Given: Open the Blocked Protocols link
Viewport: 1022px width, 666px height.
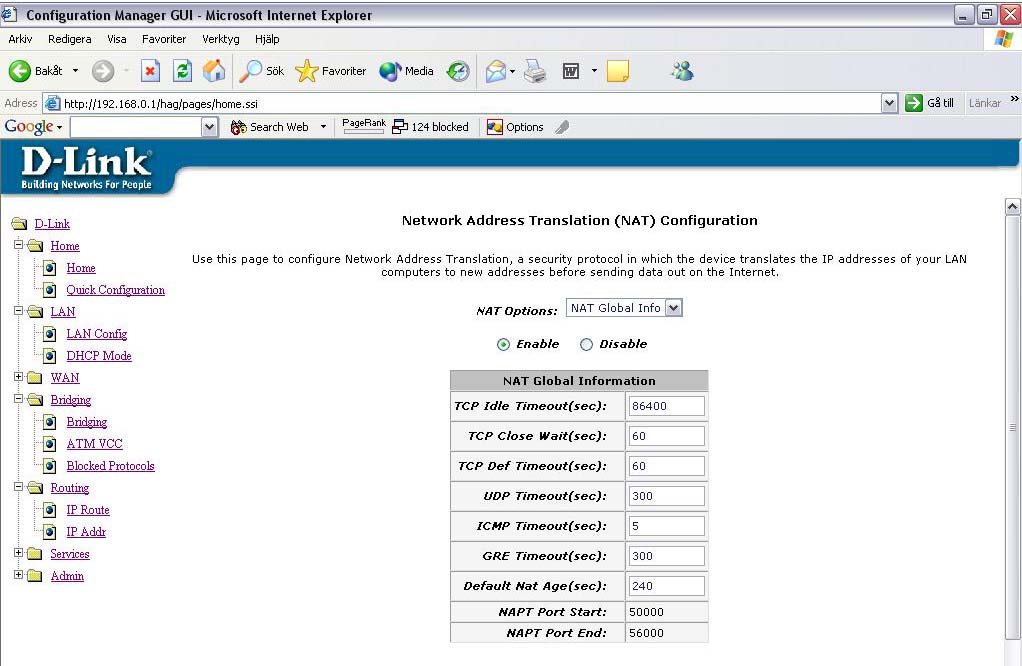Looking at the screenshot, I should pos(111,466).
